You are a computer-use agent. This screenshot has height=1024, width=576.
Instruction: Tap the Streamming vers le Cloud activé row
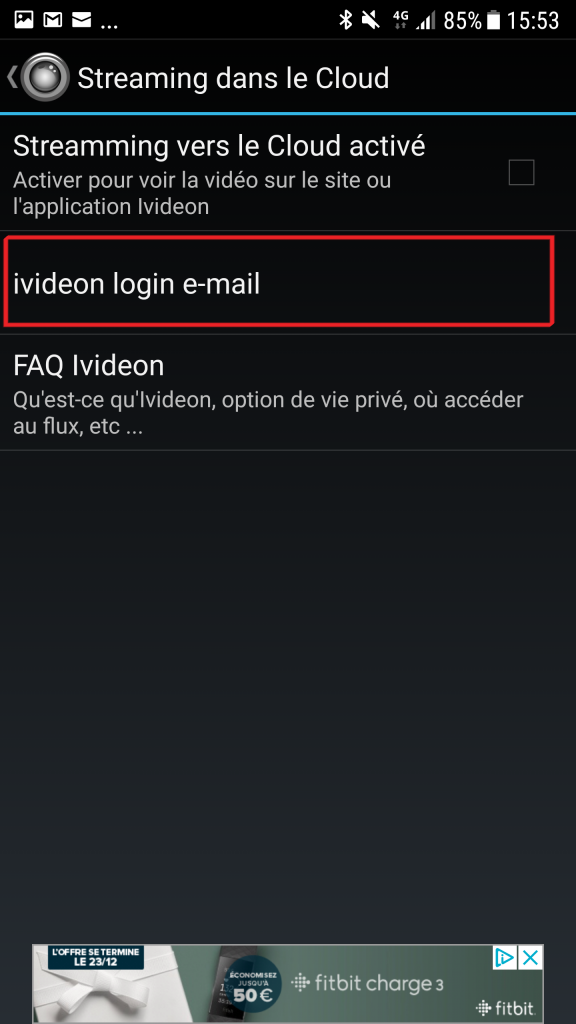(x=288, y=173)
